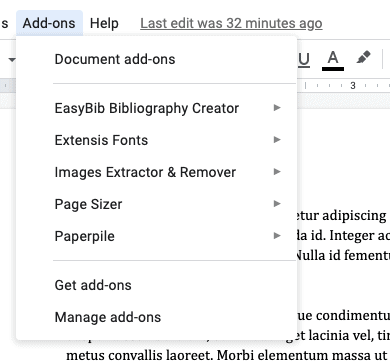This screenshot has width=390, height=364.
Task: Expand the Paperpile arrow
Action: pyautogui.click(x=277, y=236)
